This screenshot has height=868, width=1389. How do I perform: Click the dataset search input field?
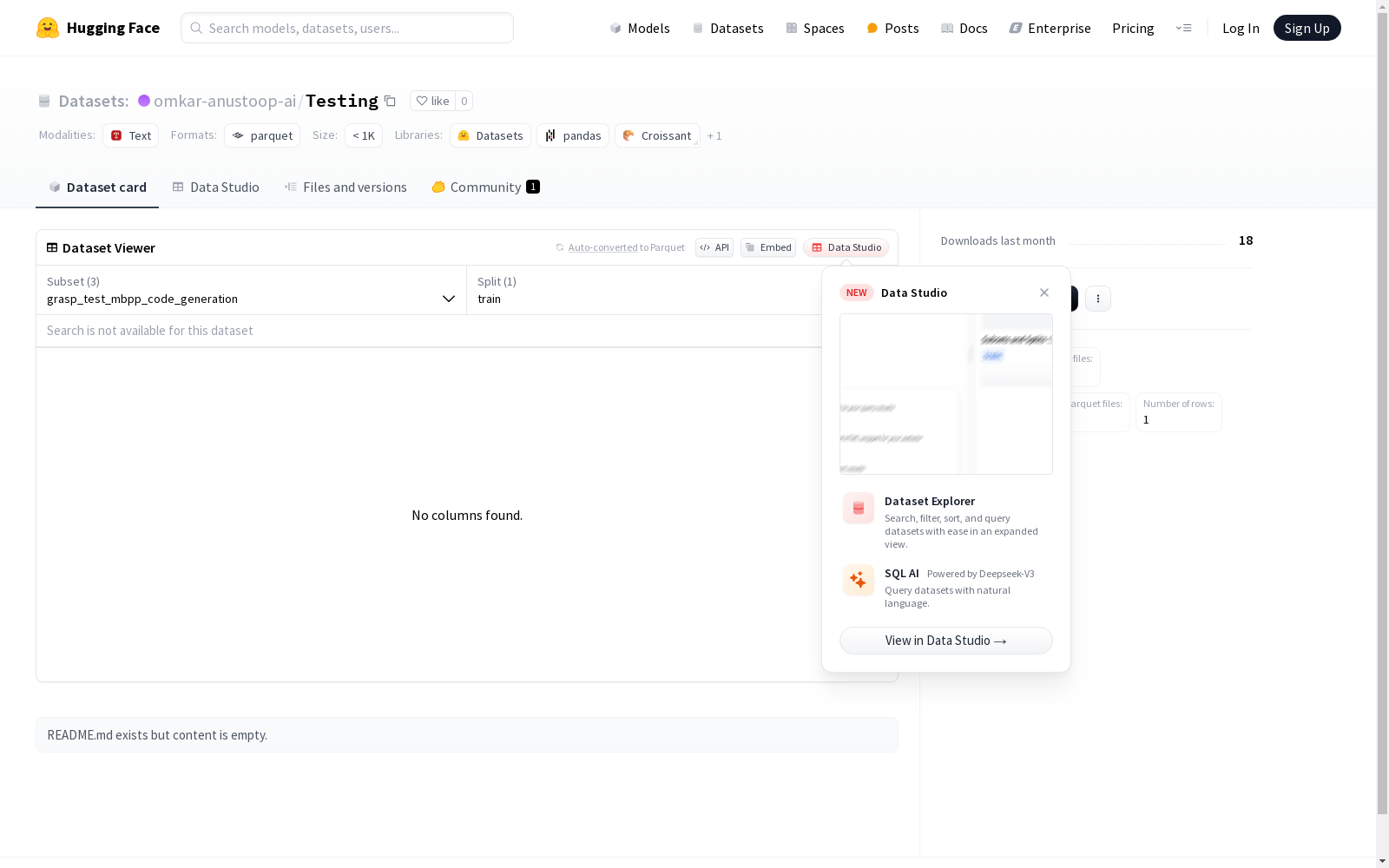pyautogui.click(x=429, y=331)
